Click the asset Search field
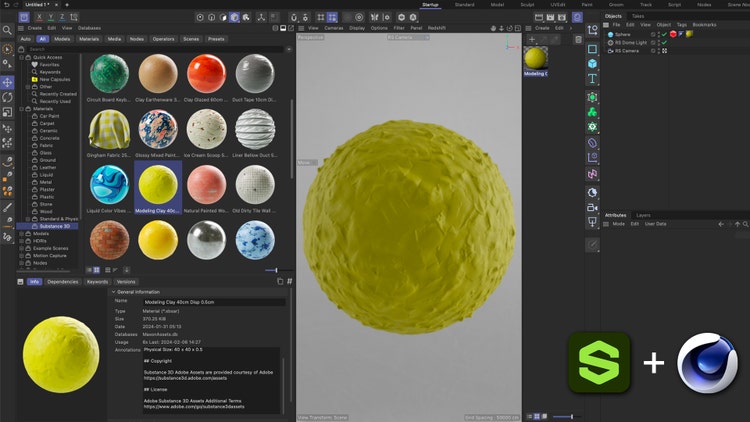Viewport: 750px width, 422px height. pyautogui.click(x=155, y=49)
